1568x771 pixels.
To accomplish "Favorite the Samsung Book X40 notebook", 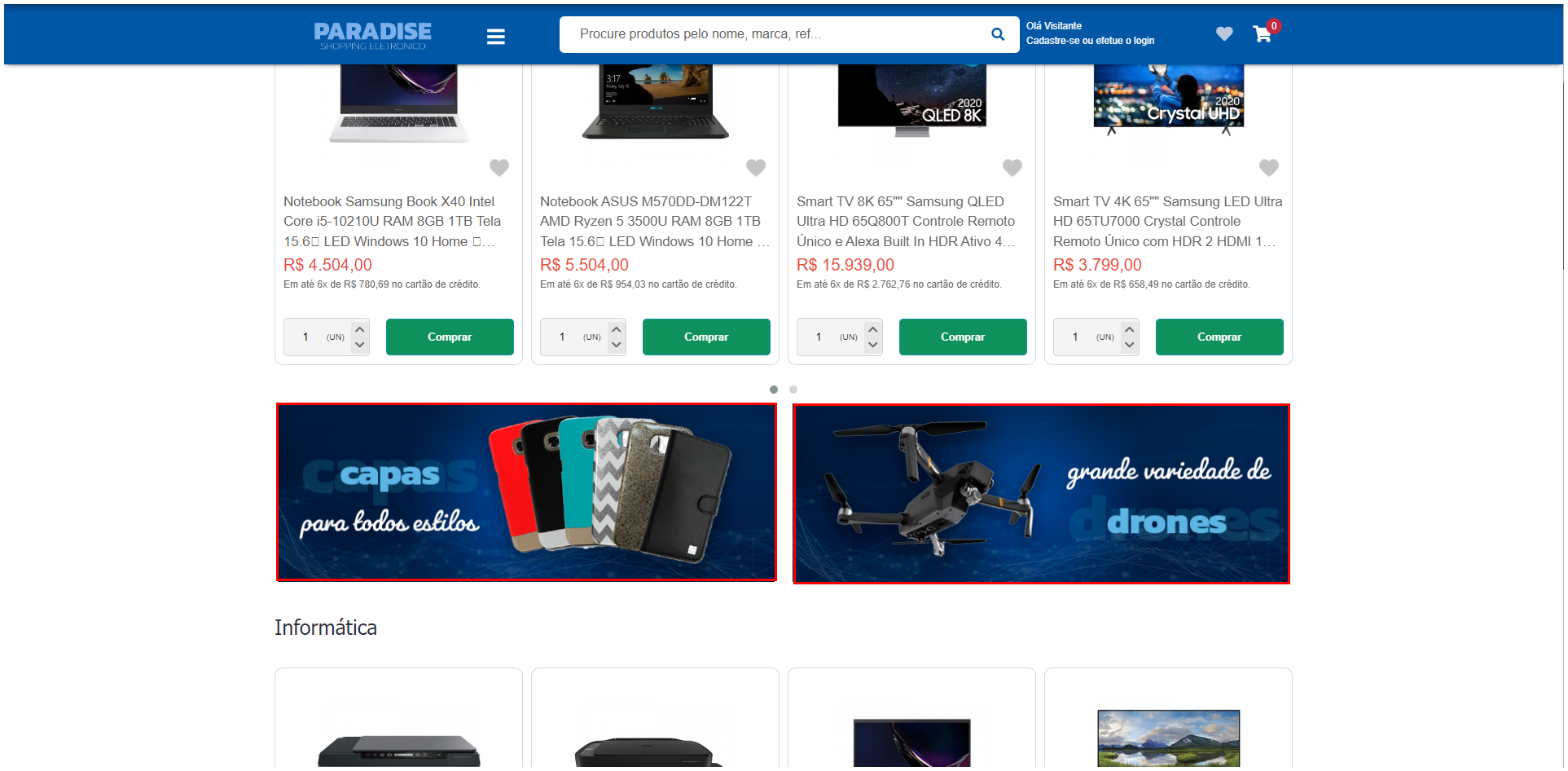I will [499, 167].
